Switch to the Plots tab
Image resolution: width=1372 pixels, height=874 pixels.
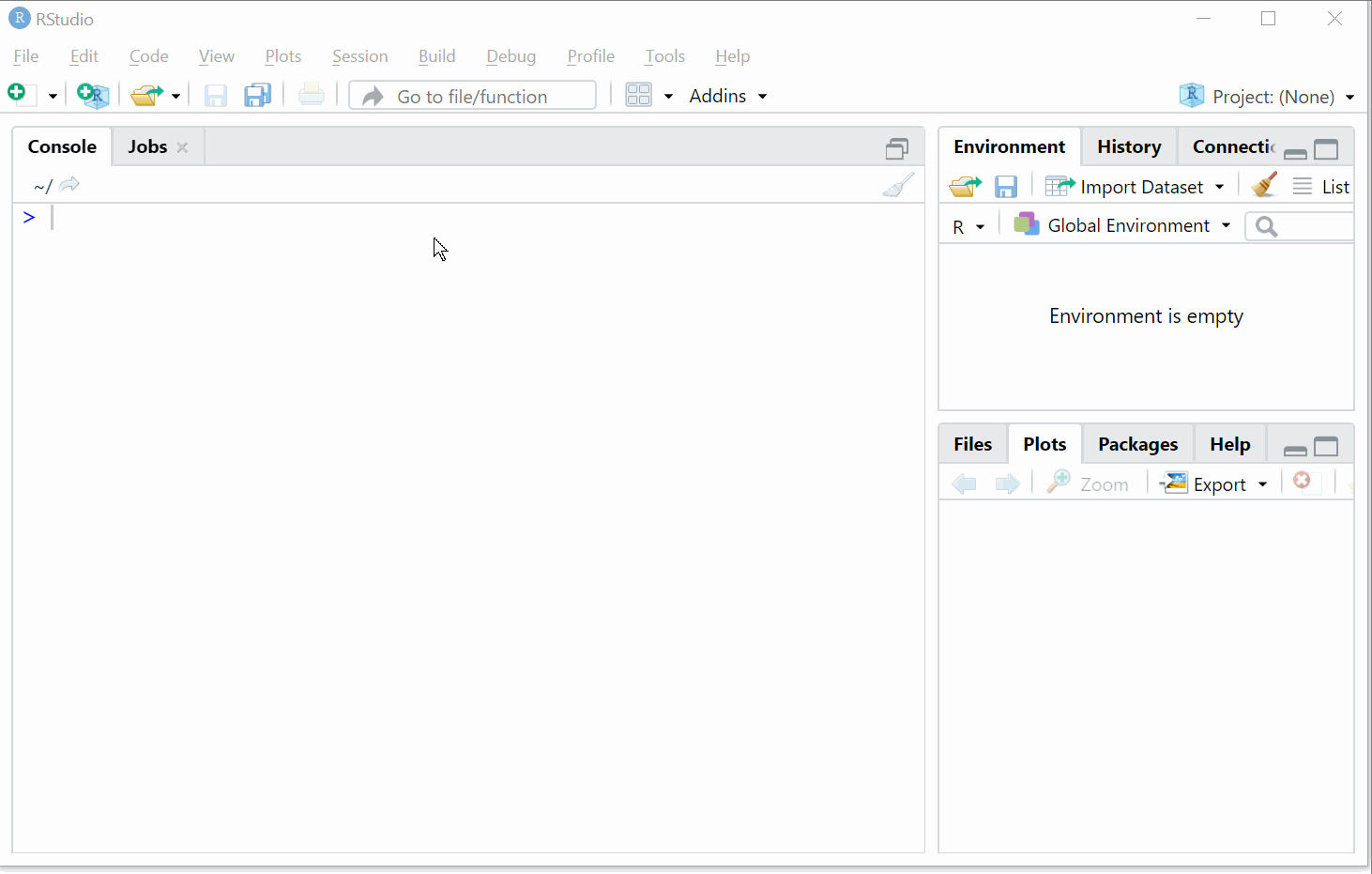tap(1044, 444)
